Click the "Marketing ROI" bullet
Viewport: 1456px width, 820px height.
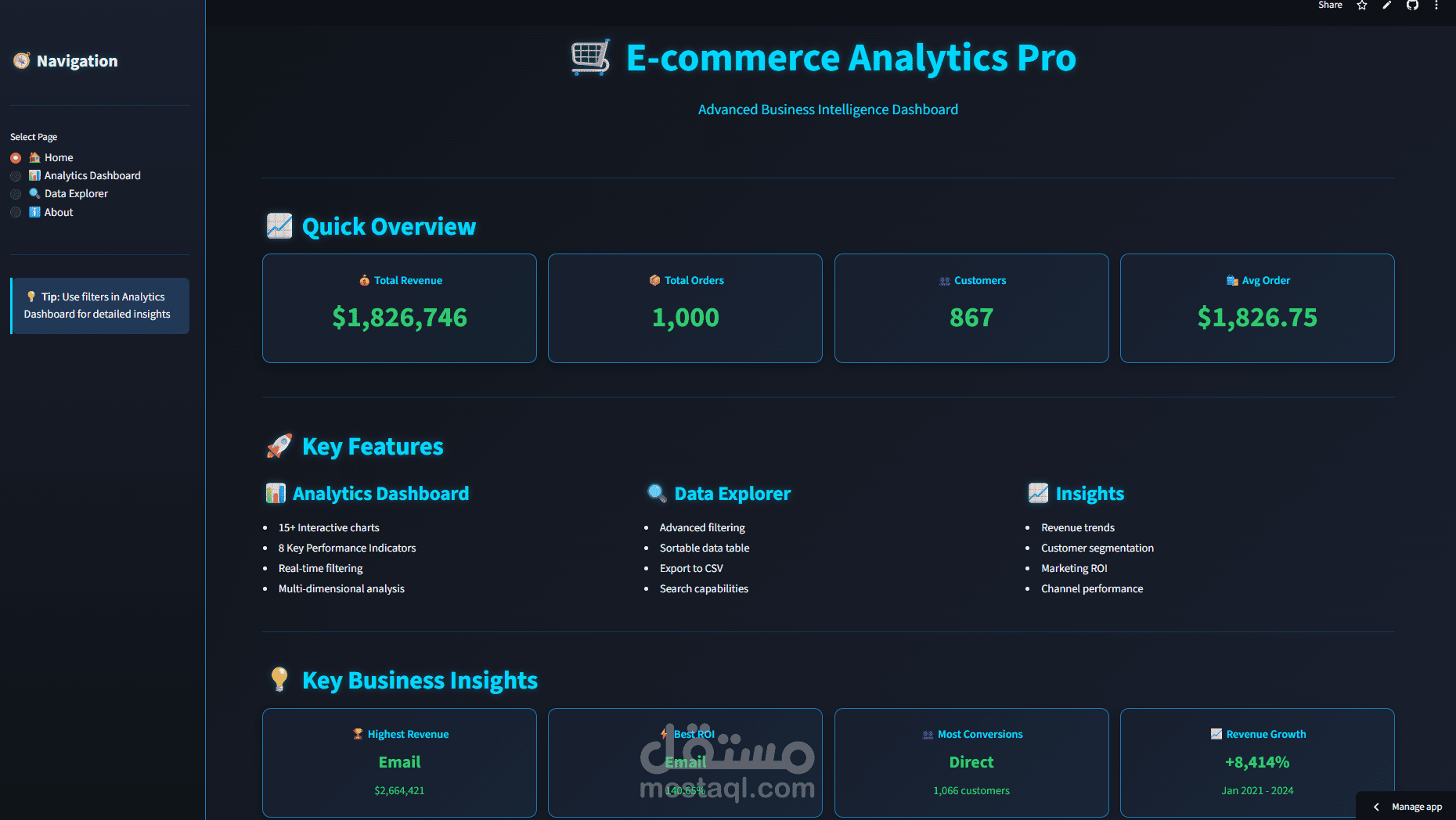click(1074, 568)
